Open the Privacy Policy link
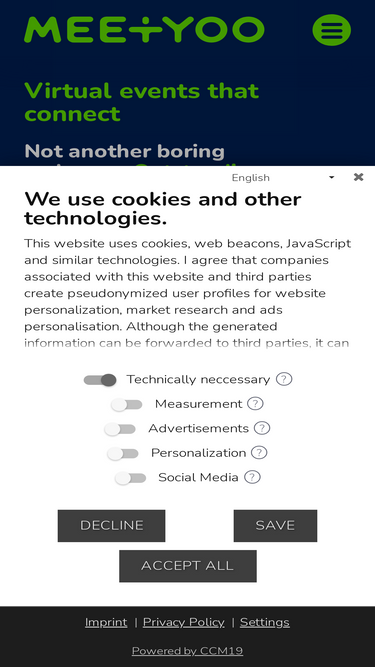 click(x=184, y=622)
